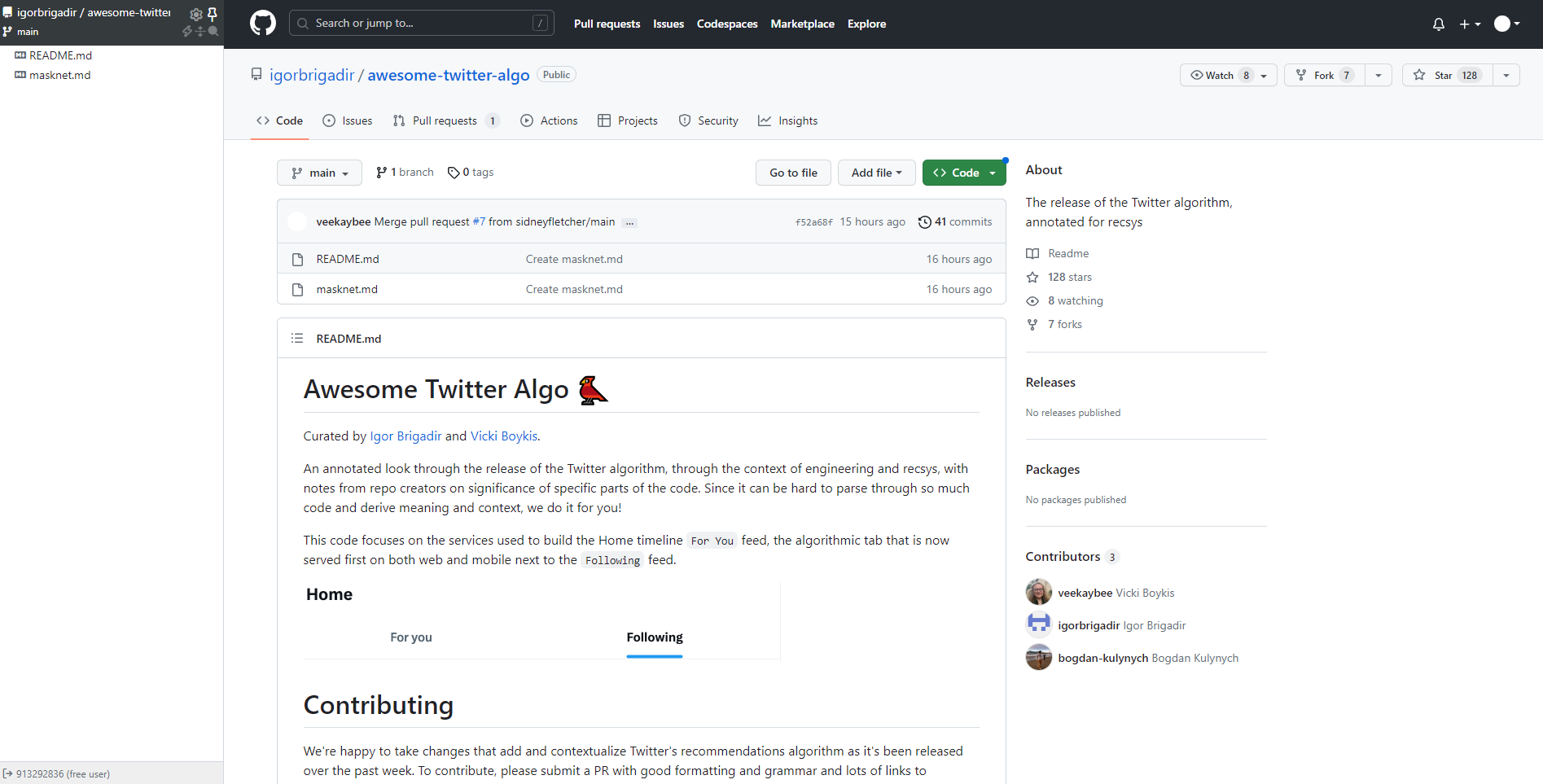1543x784 pixels.
Task: Open masknet.md in the file list
Action: coord(347,289)
